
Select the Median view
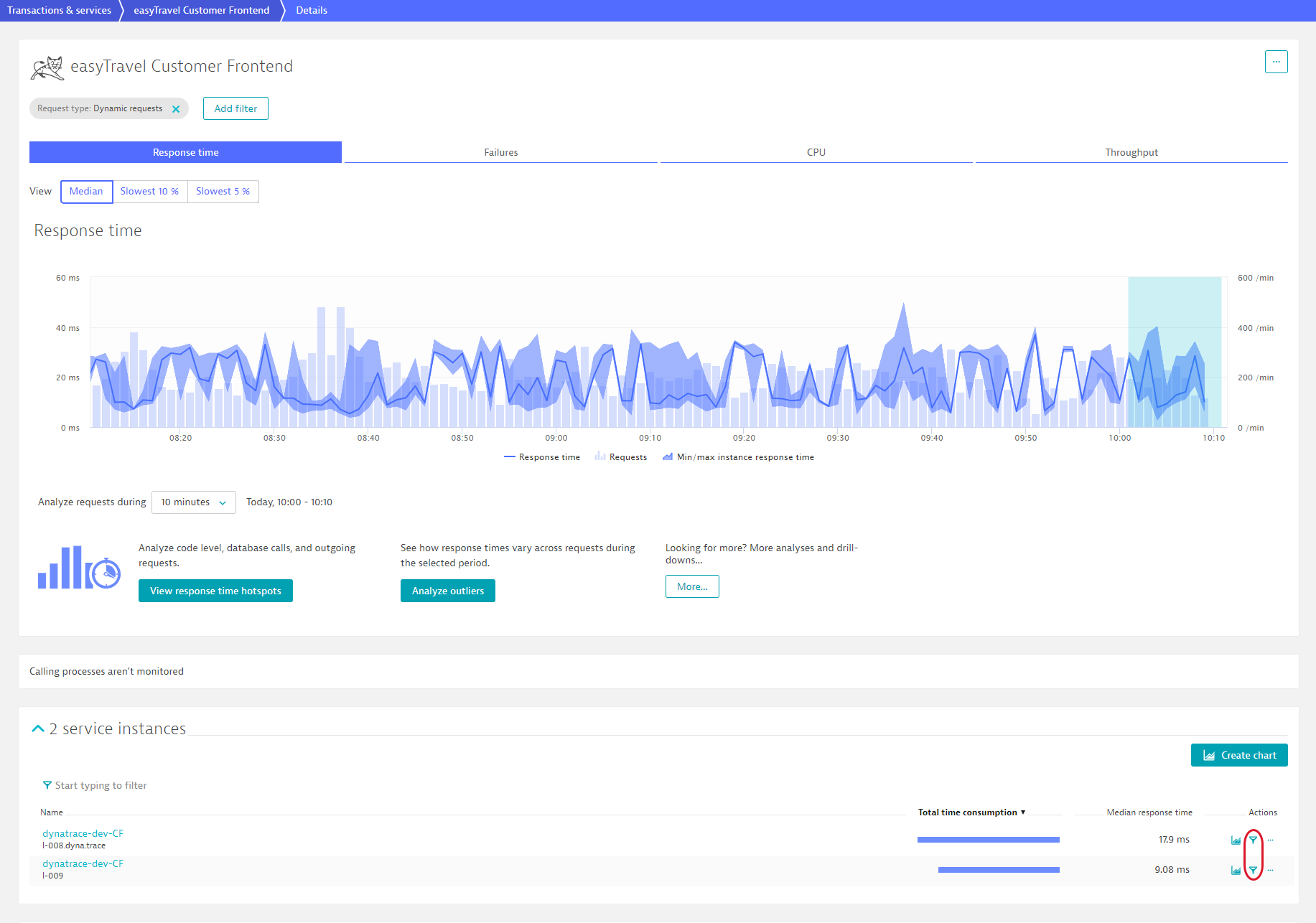pyautogui.click(x=86, y=192)
